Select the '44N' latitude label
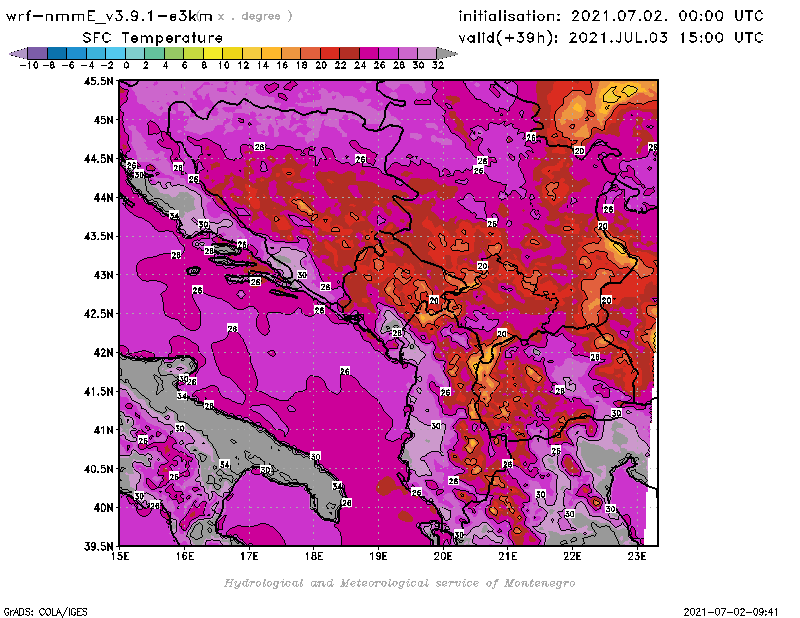800x618 pixels. click(104, 197)
